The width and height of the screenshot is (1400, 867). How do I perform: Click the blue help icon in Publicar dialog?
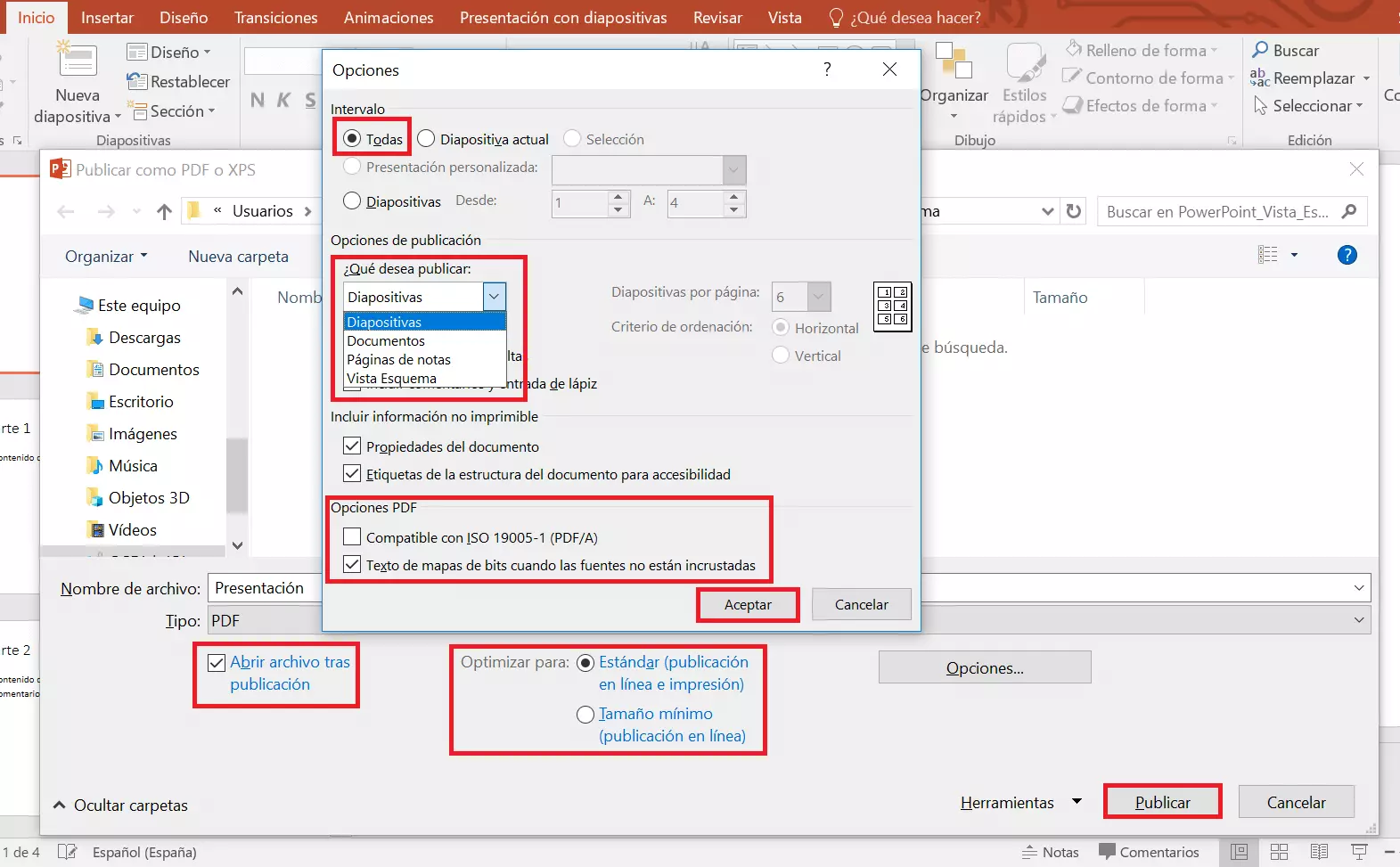point(1347,255)
